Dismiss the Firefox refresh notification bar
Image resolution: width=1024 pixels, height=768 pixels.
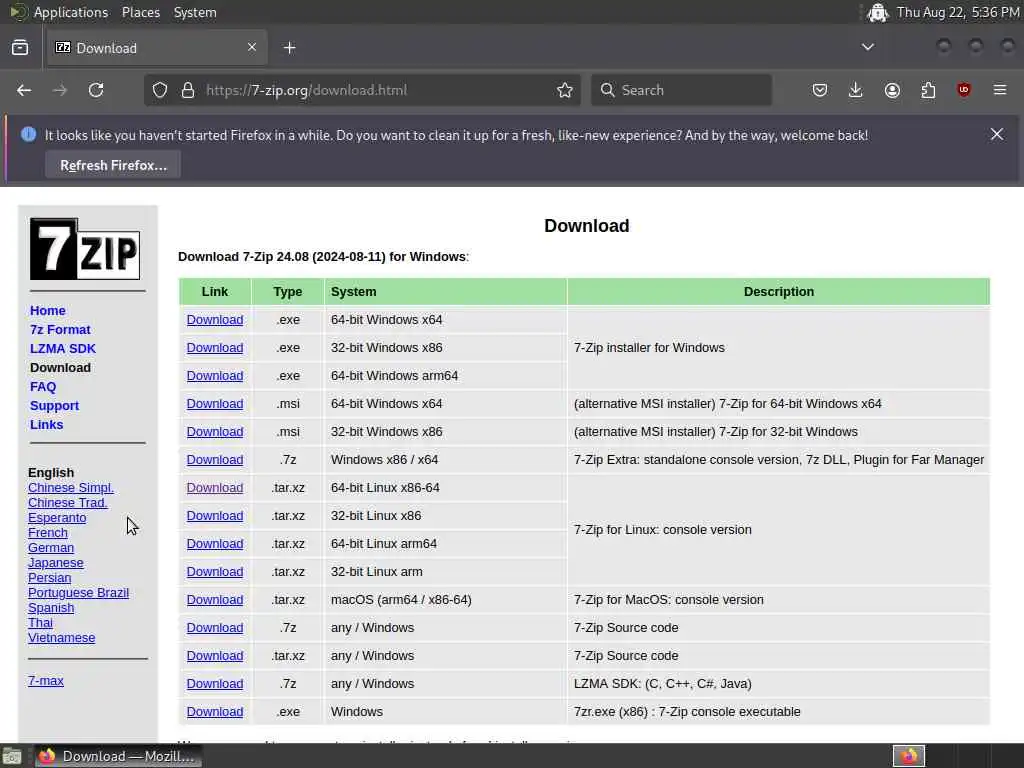(x=997, y=135)
